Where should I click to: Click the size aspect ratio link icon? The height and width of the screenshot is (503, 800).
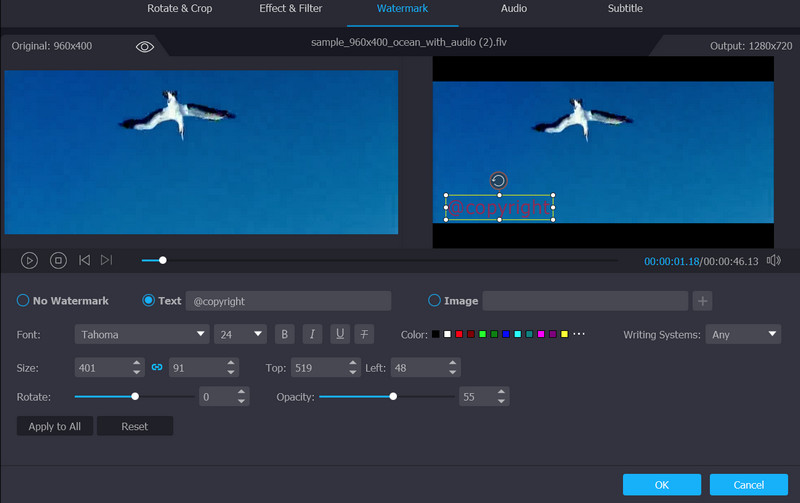click(157, 368)
